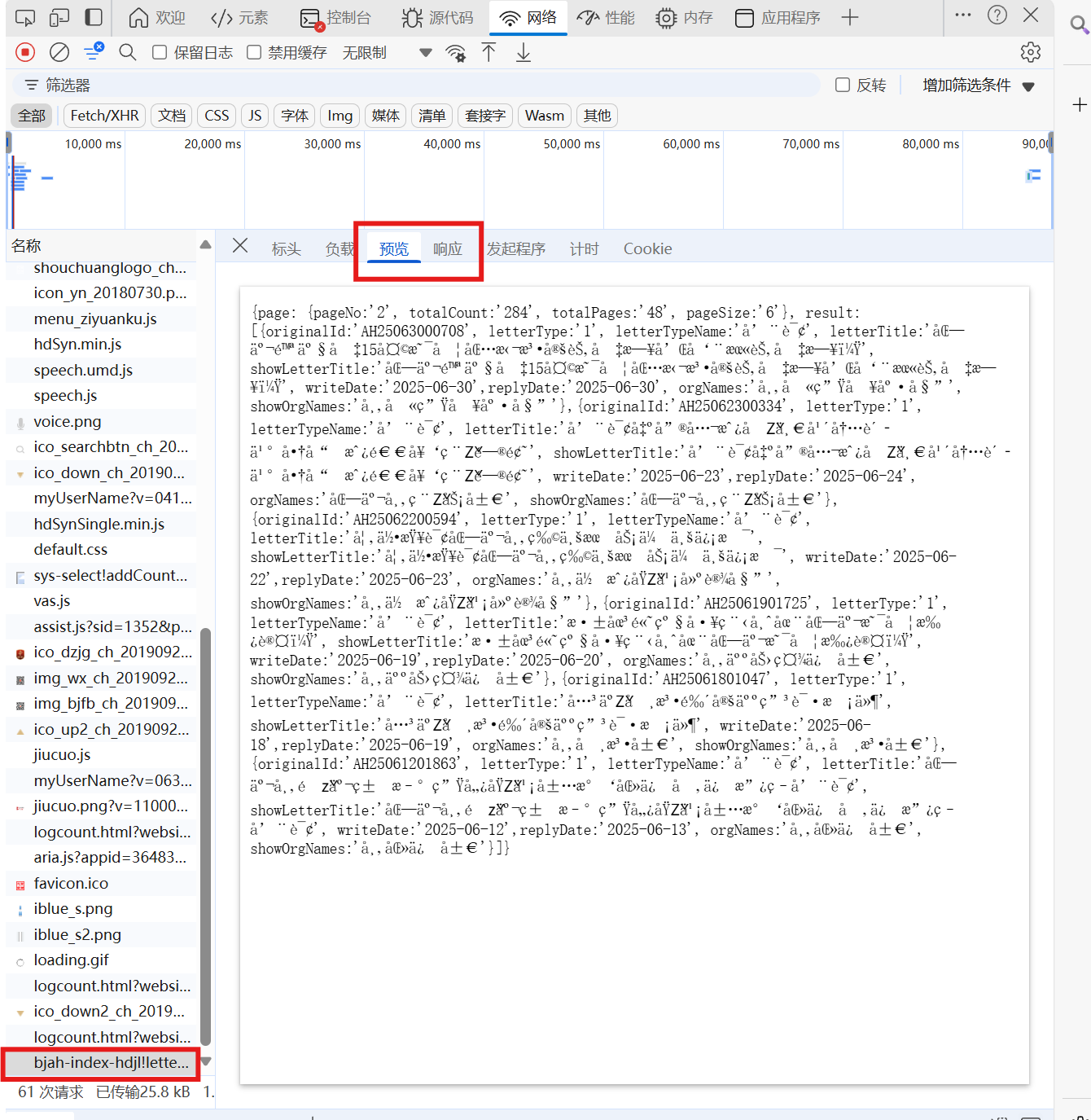The width and height of the screenshot is (1091, 1120).
Task: Enable 保留日志 preserve log checkbox
Action: click(x=160, y=52)
